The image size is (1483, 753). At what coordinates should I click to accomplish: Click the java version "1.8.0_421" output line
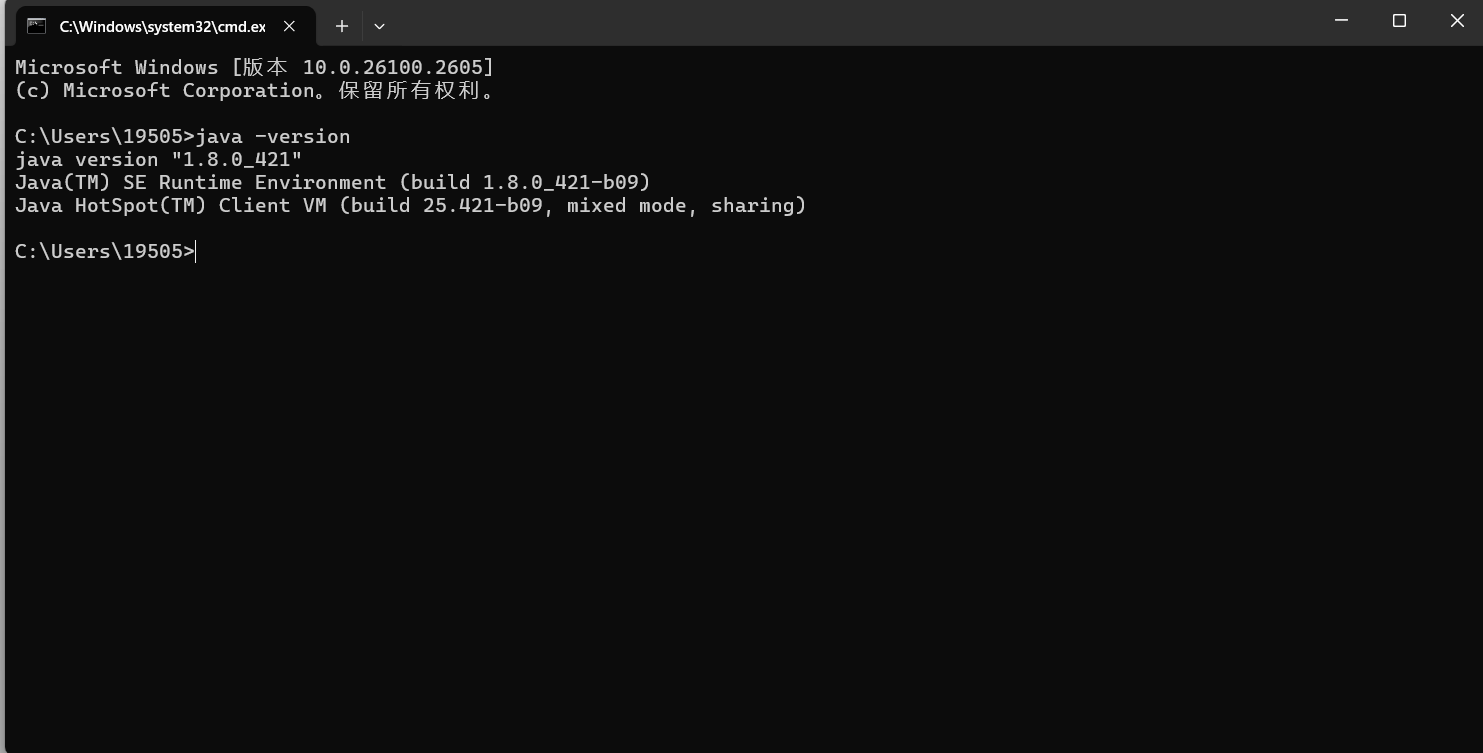pos(158,159)
